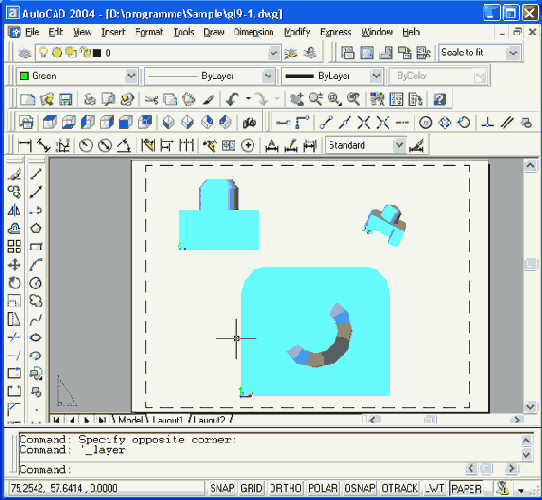Image resolution: width=542 pixels, height=500 pixels.
Task: Open the Standard dimension style dropdown
Action: (x=399, y=145)
